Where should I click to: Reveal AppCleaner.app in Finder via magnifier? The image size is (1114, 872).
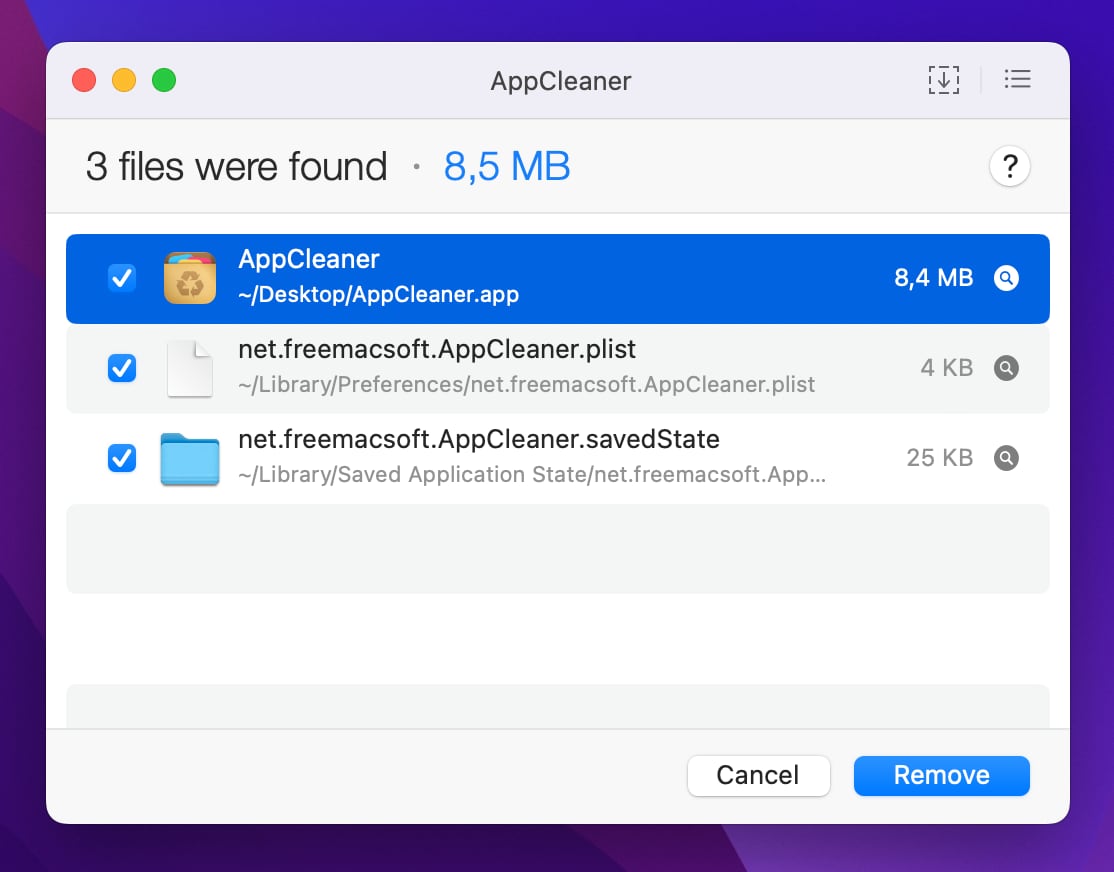(1006, 278)
